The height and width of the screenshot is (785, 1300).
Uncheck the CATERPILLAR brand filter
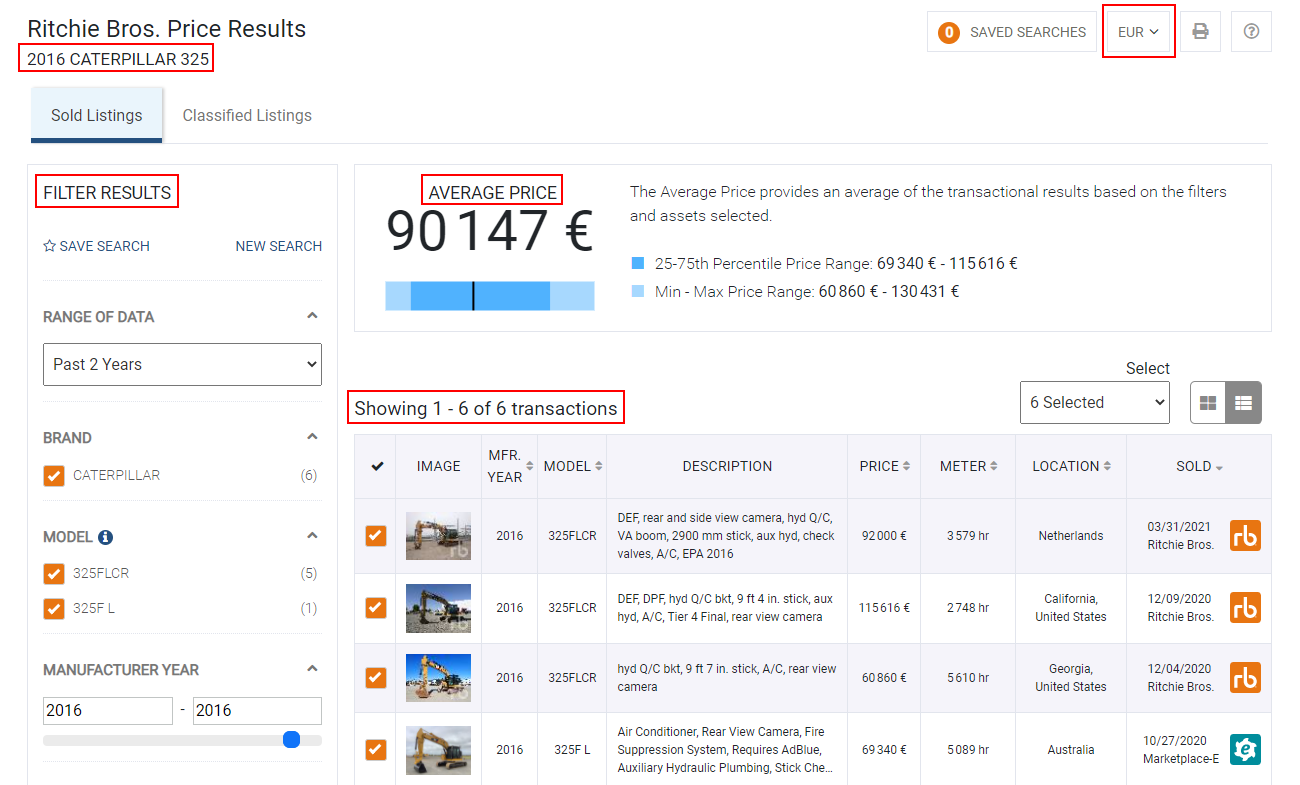click(x=53, y=475)
